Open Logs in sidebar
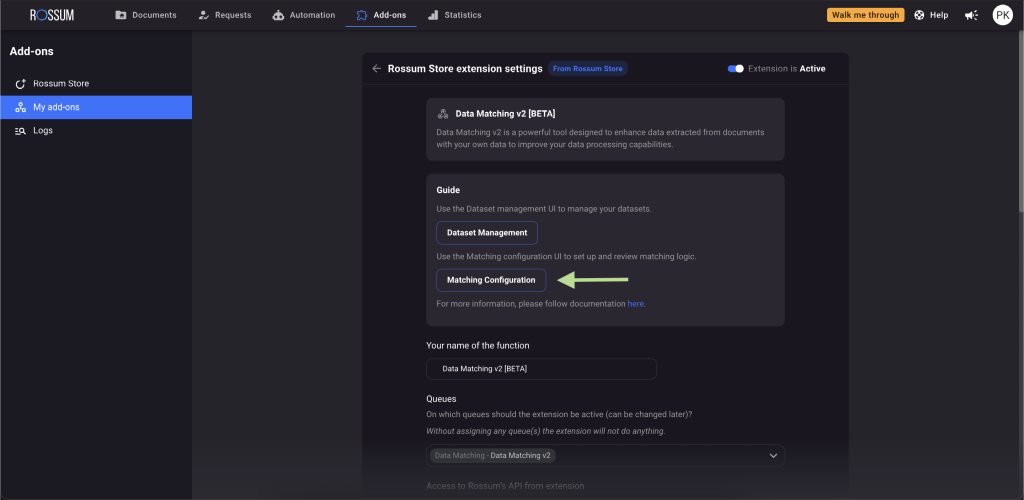Viewport: 1024px width, 500px height. [96, 131]
